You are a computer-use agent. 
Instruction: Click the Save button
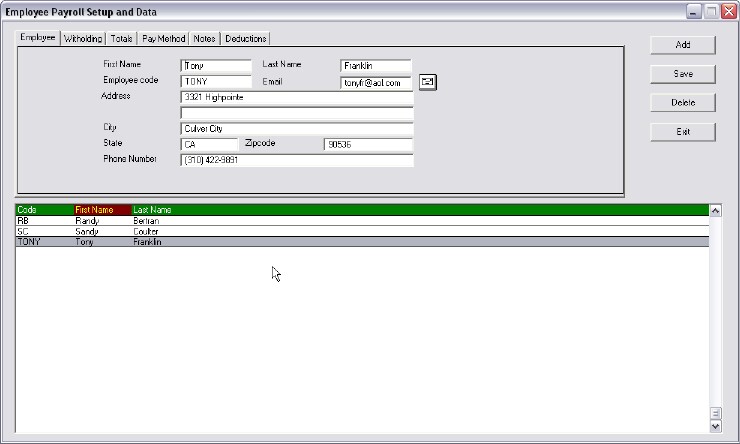[682, 74]
